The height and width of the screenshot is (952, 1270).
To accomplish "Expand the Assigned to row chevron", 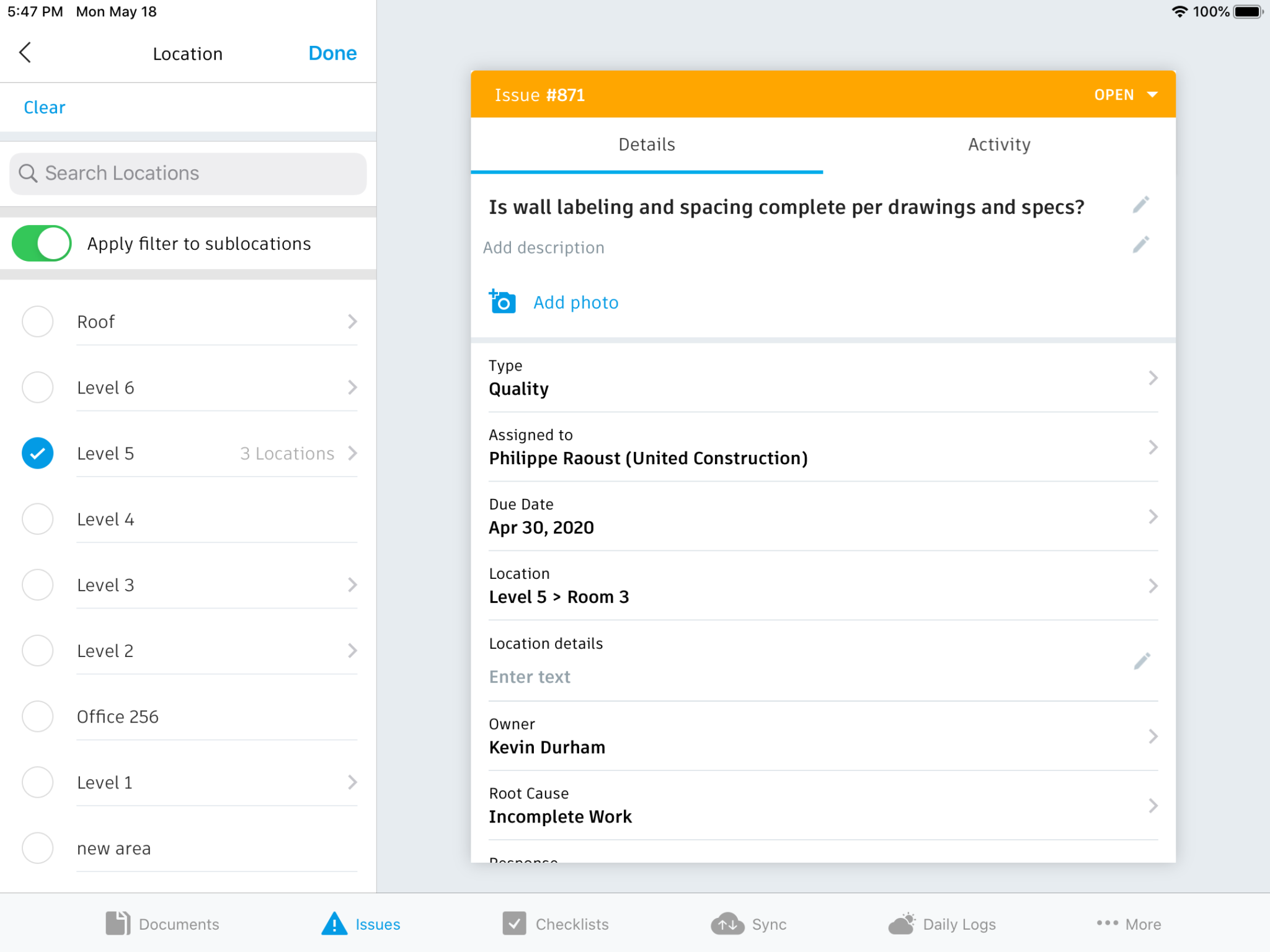I will click(x=1153, y=447).
